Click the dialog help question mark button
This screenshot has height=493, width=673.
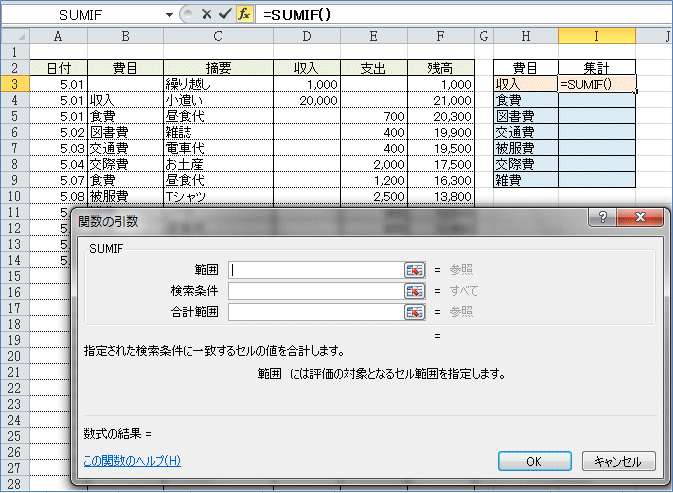(x=605, y=218)
